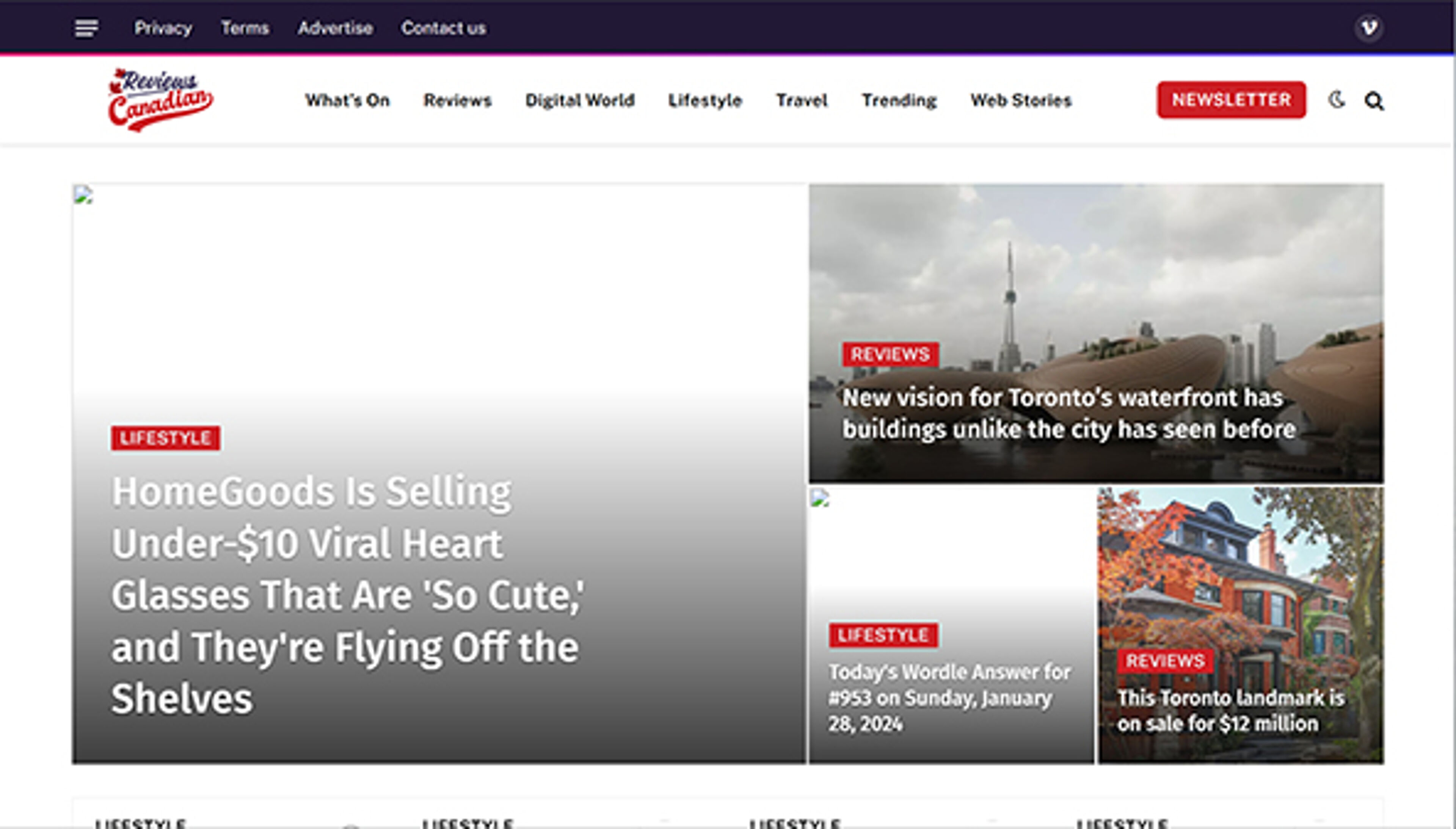Open the search magnifier icon
The height and width of the screenshot is (829, 1456).
click(x=1373, y=101)
